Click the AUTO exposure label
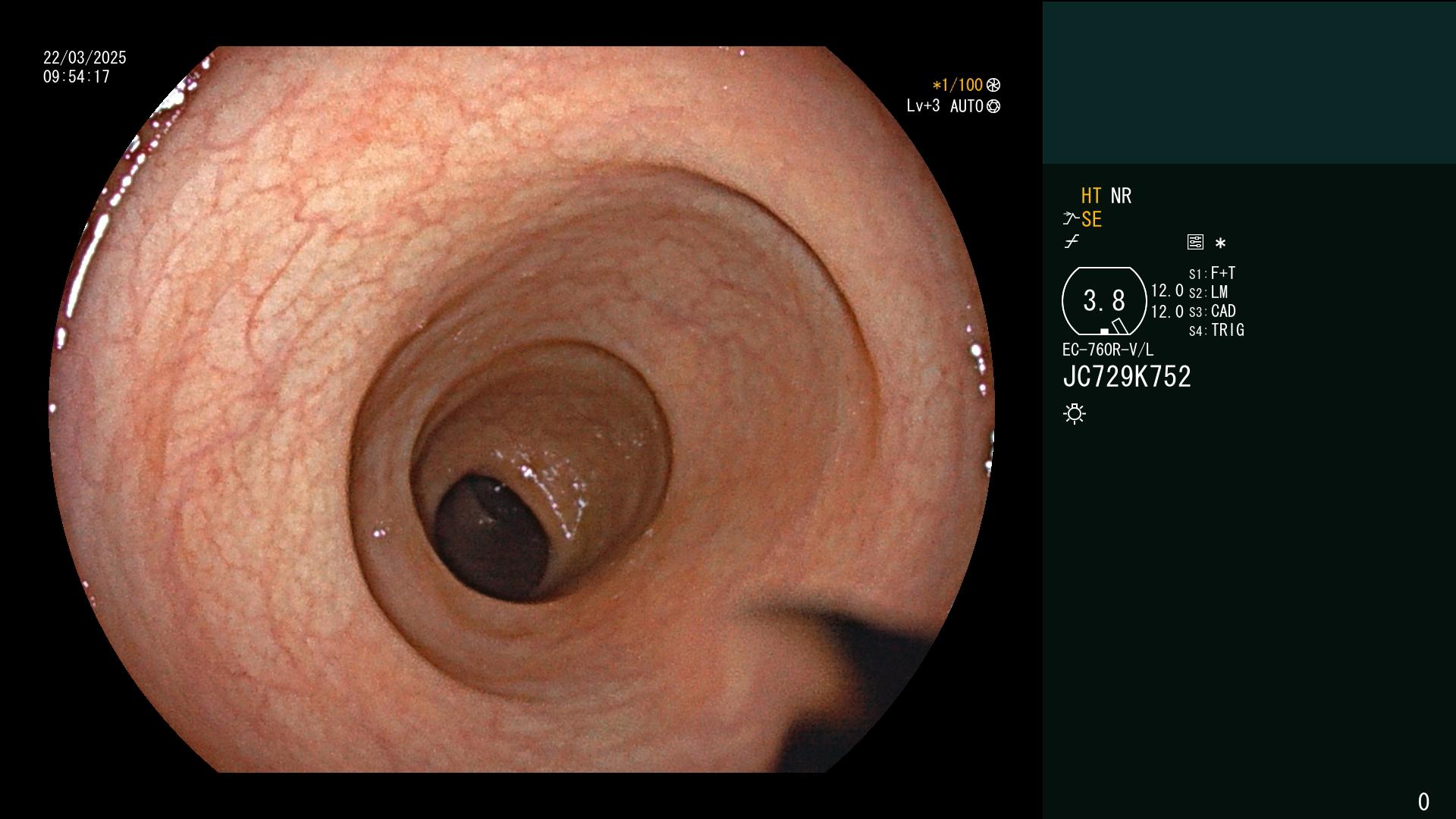The height and width of the screenshot is (819, 1456). click(x=967, y=106)
